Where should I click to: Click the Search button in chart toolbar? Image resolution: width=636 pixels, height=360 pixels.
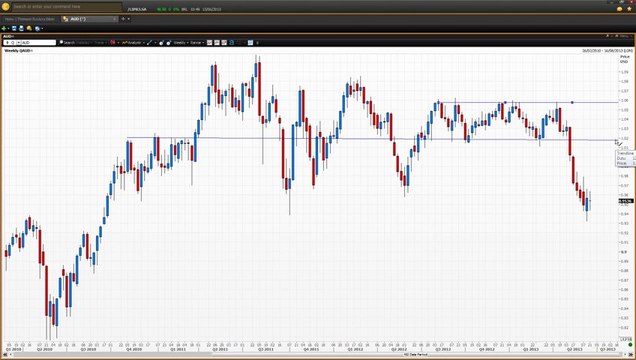[x=67, y=43]
